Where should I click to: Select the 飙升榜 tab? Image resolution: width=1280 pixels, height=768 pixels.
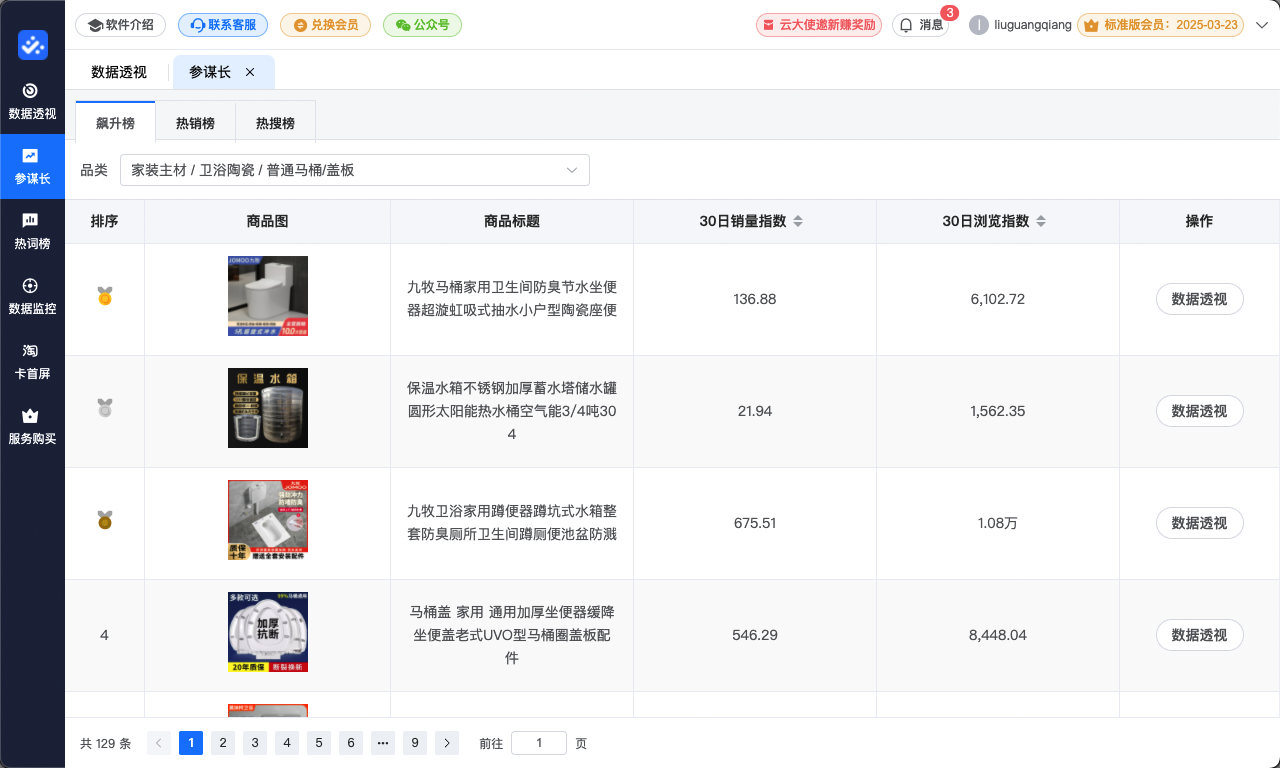click(115, 123)
